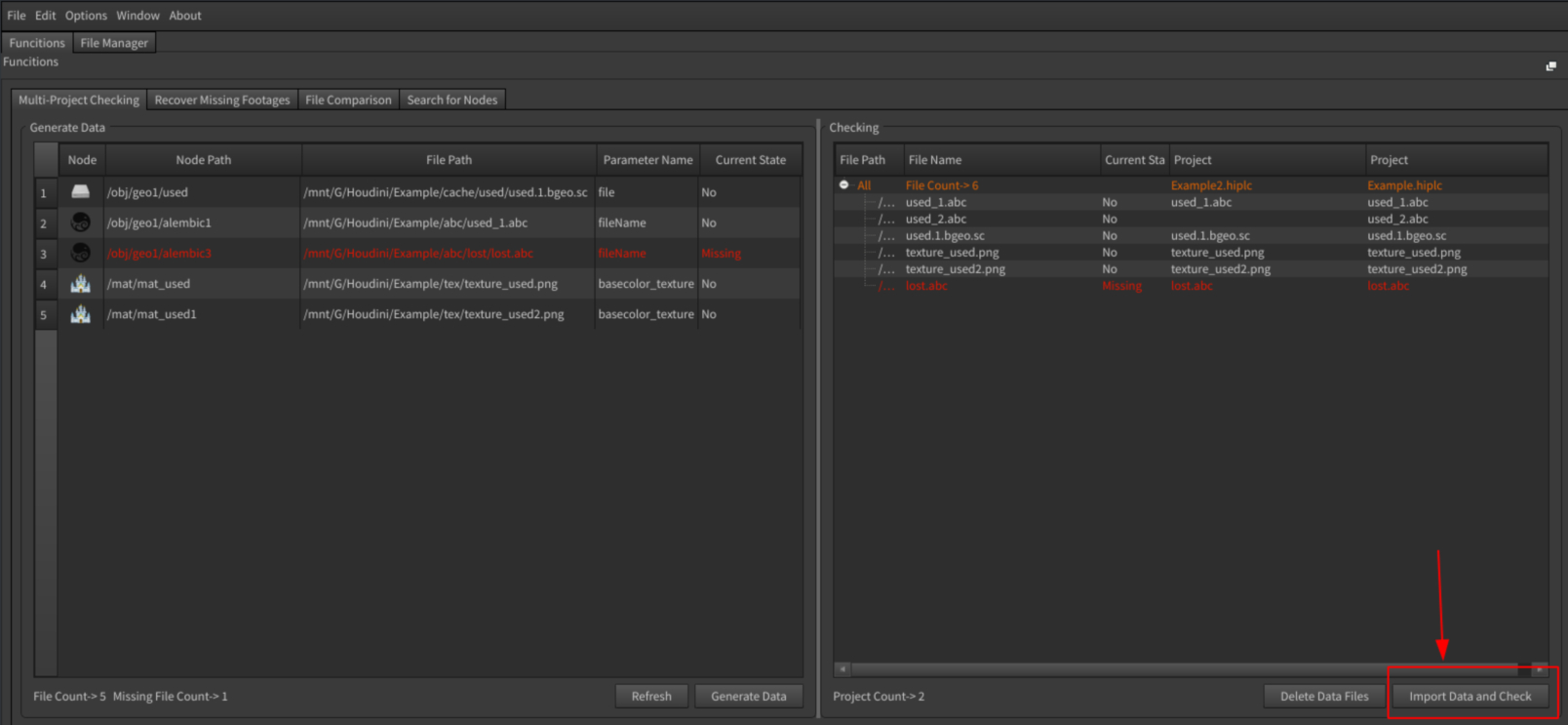
Task: Open the Search for Nodes tab
Action: [452, 100]
